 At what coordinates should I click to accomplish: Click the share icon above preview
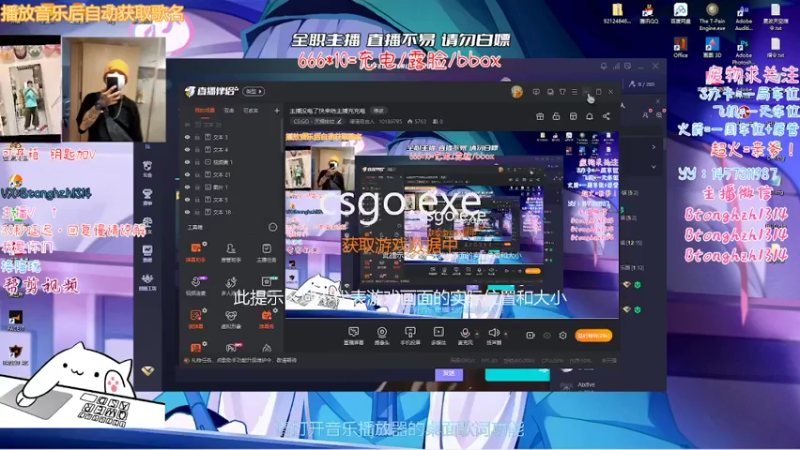[x=606, y=117]
